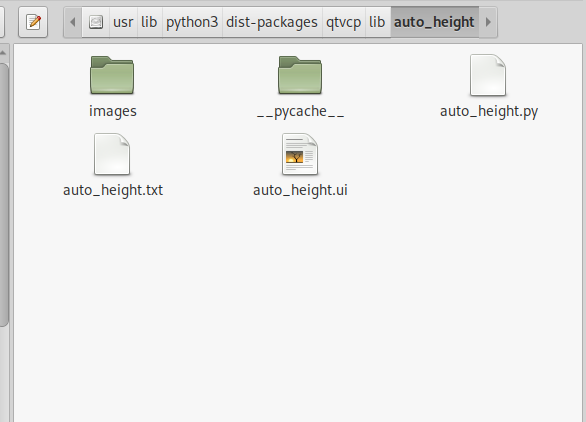Navigate to dist-packages in the path bar
The height and width of the screenshot is (422, 586).
(272, 22)
